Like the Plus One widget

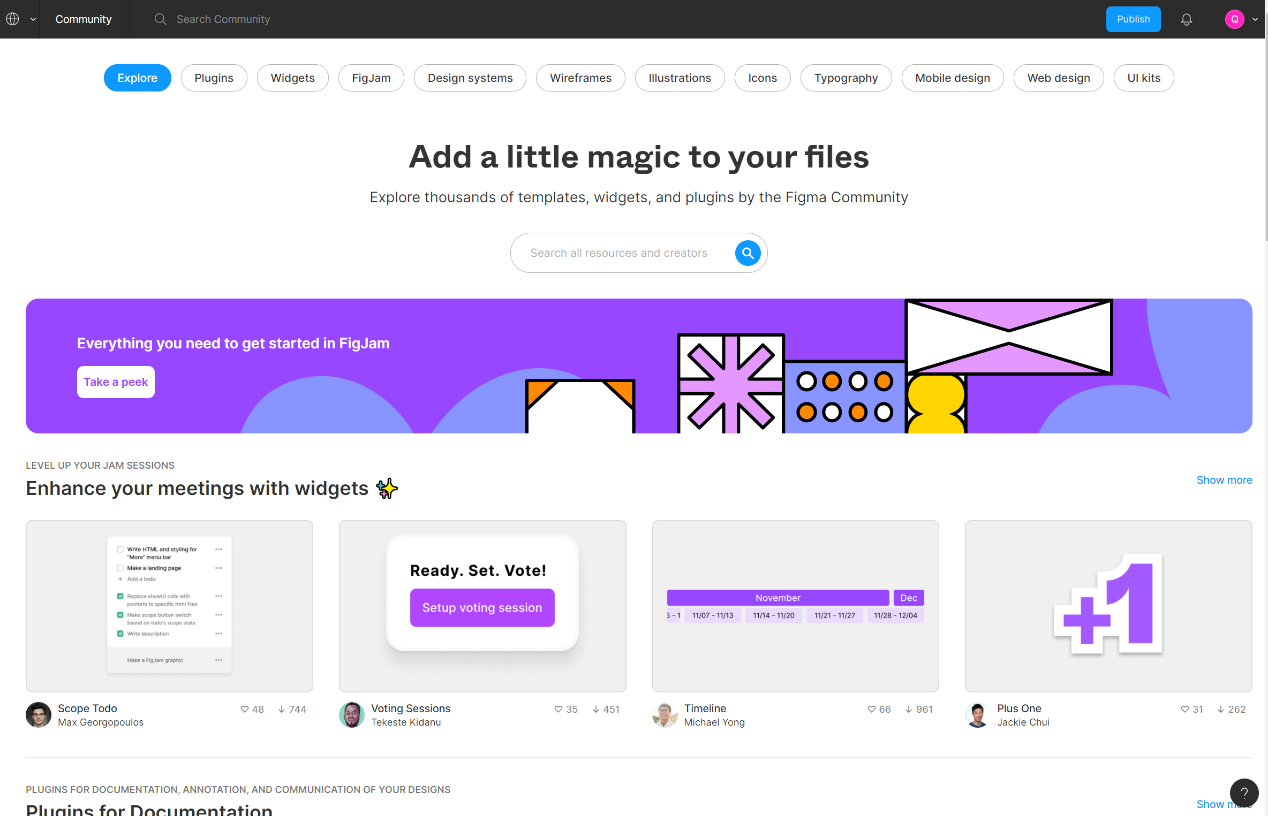(x=1185, y=709)
